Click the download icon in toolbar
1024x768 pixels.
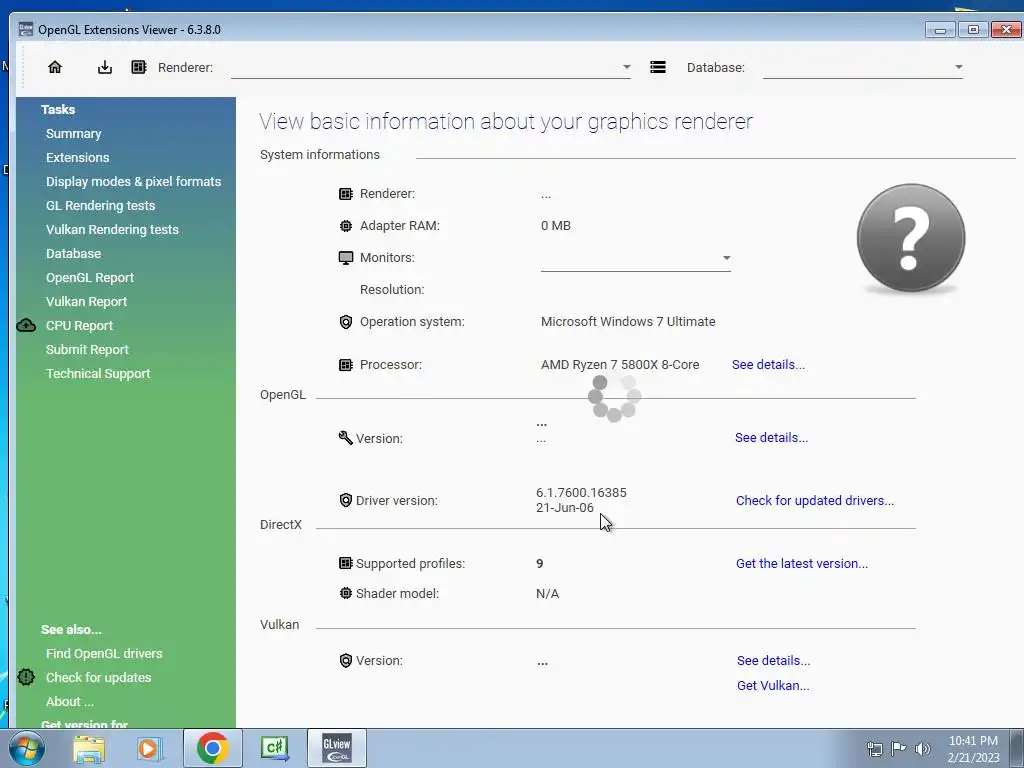104,67
